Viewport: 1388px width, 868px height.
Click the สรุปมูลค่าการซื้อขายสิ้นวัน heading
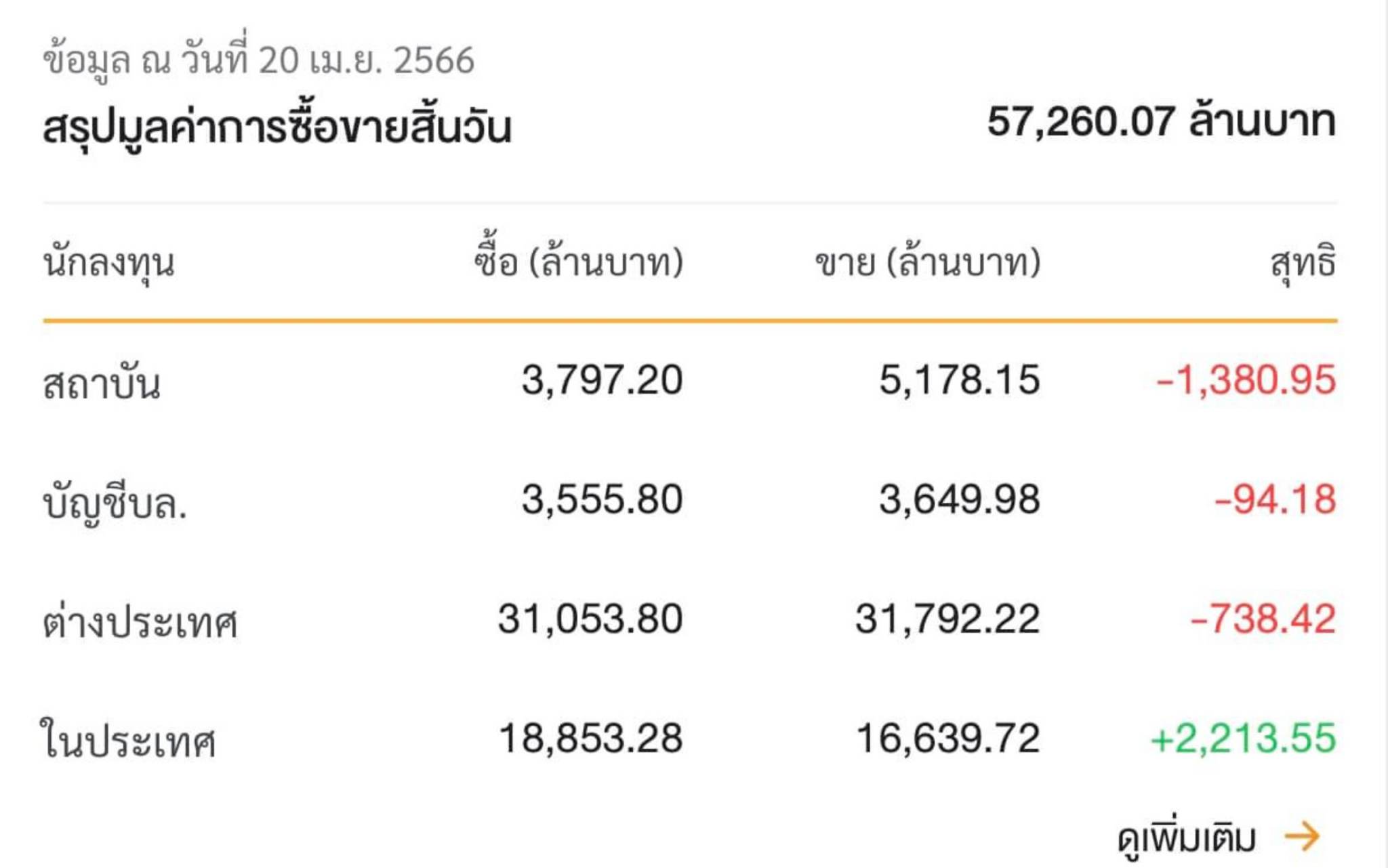click(x=277, y=127)
